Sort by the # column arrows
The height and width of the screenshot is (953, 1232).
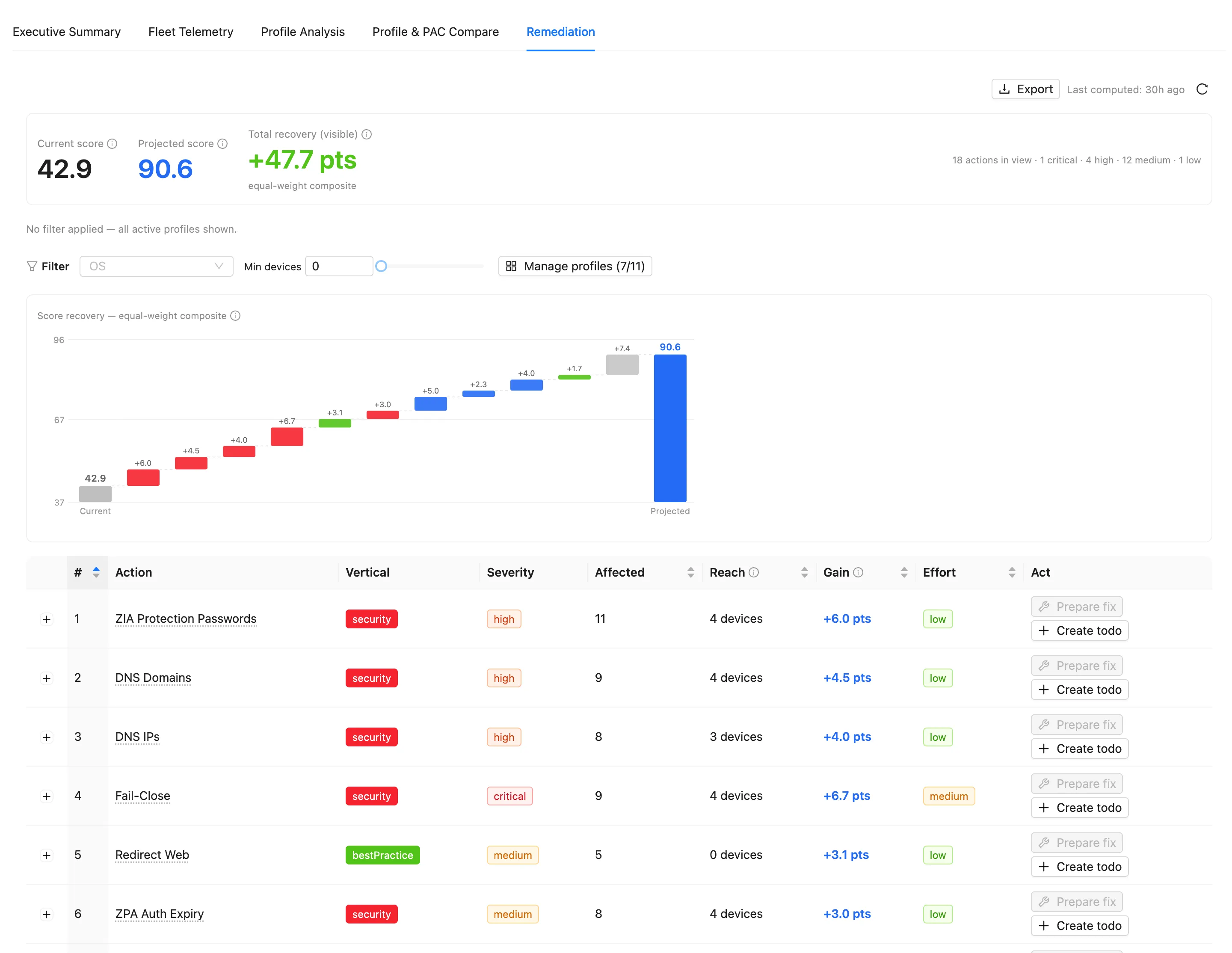click(x=96, y=572)
